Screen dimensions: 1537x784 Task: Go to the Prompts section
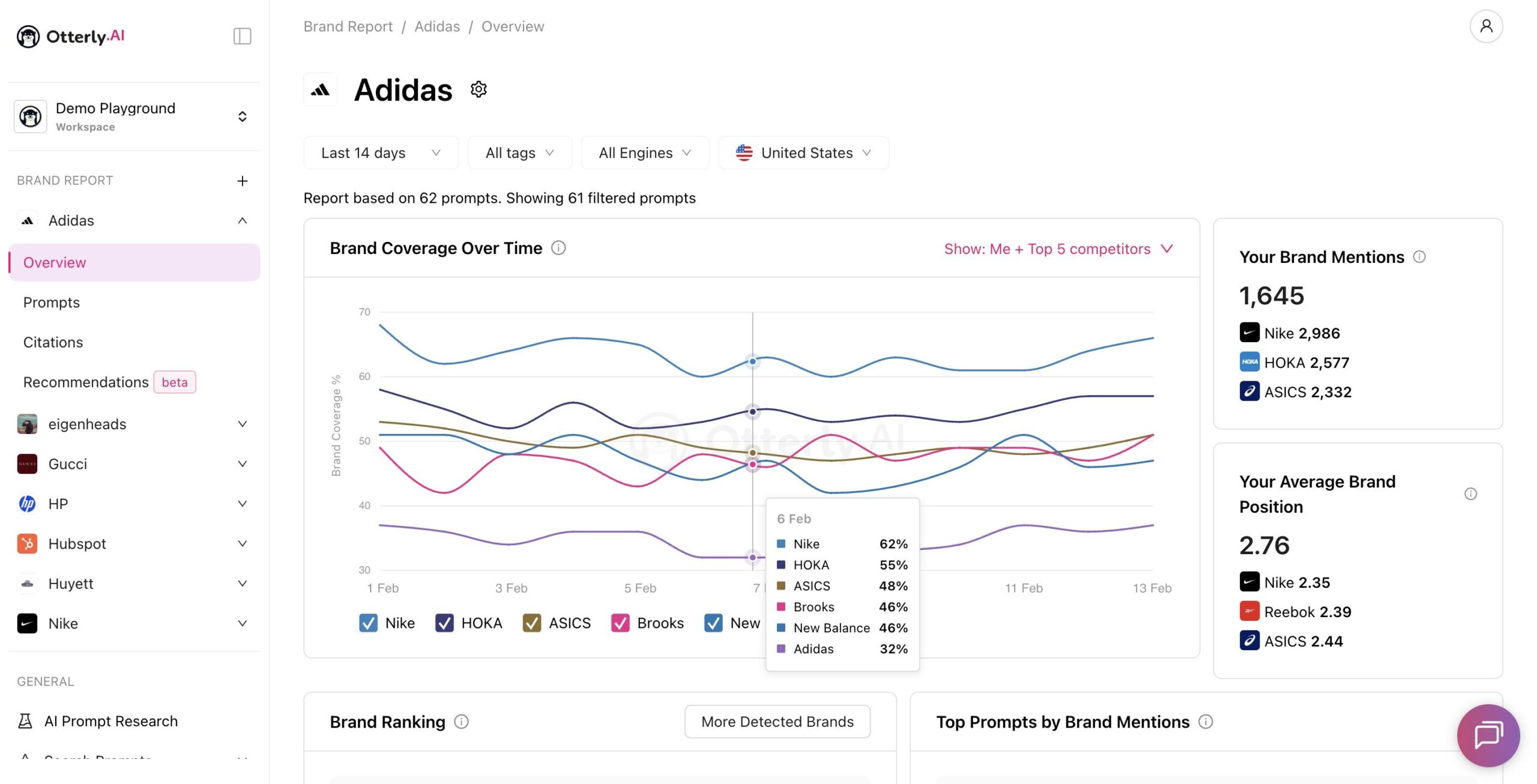pos(52,302)
